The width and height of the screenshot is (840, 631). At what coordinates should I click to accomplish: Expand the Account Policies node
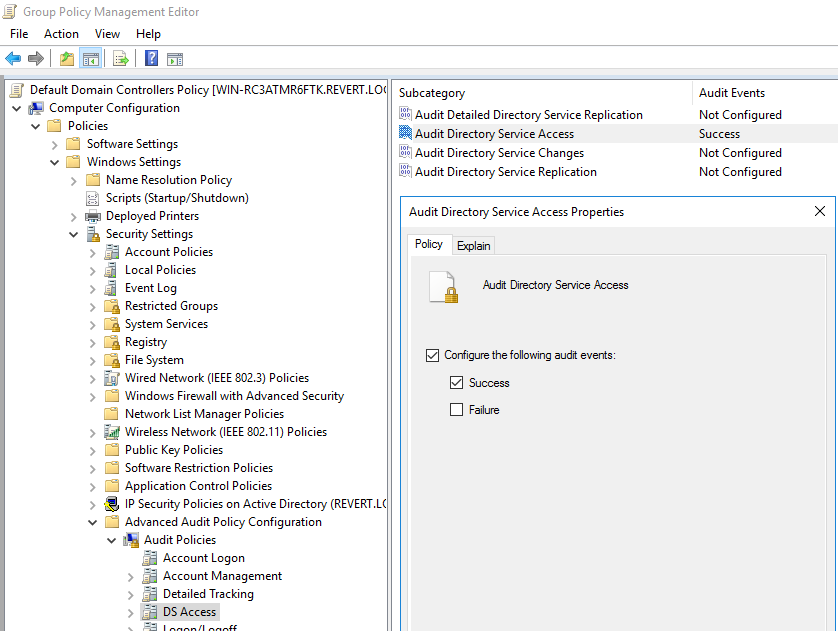click(93, 253)
